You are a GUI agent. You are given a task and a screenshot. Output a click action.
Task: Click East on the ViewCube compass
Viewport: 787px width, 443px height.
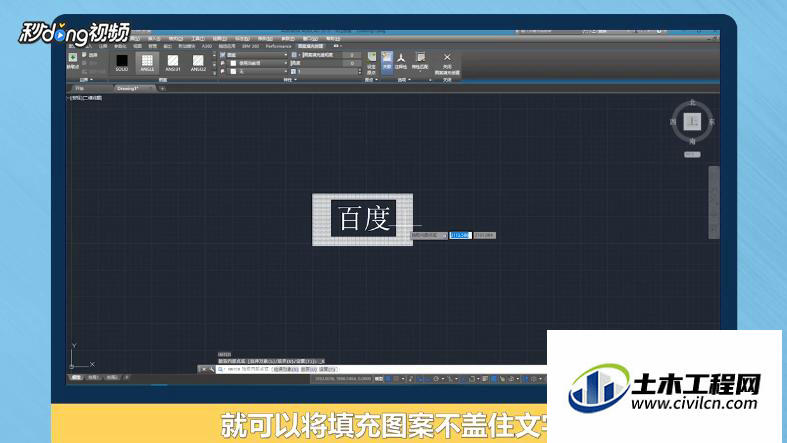click(712, 122)
